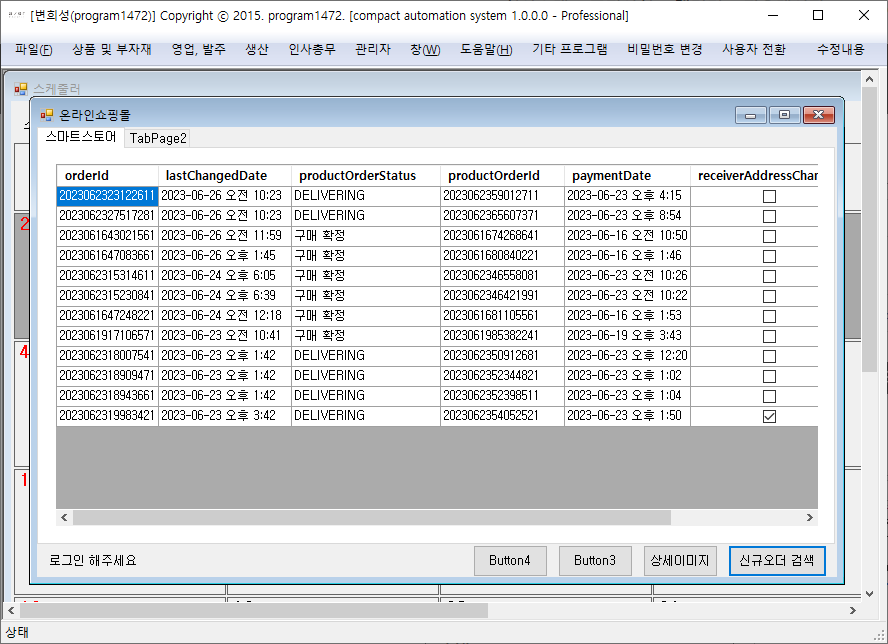The image size is (888, 644).
Task: Click the 온라인쇼핑몰 window title icon
Action: 47,115
